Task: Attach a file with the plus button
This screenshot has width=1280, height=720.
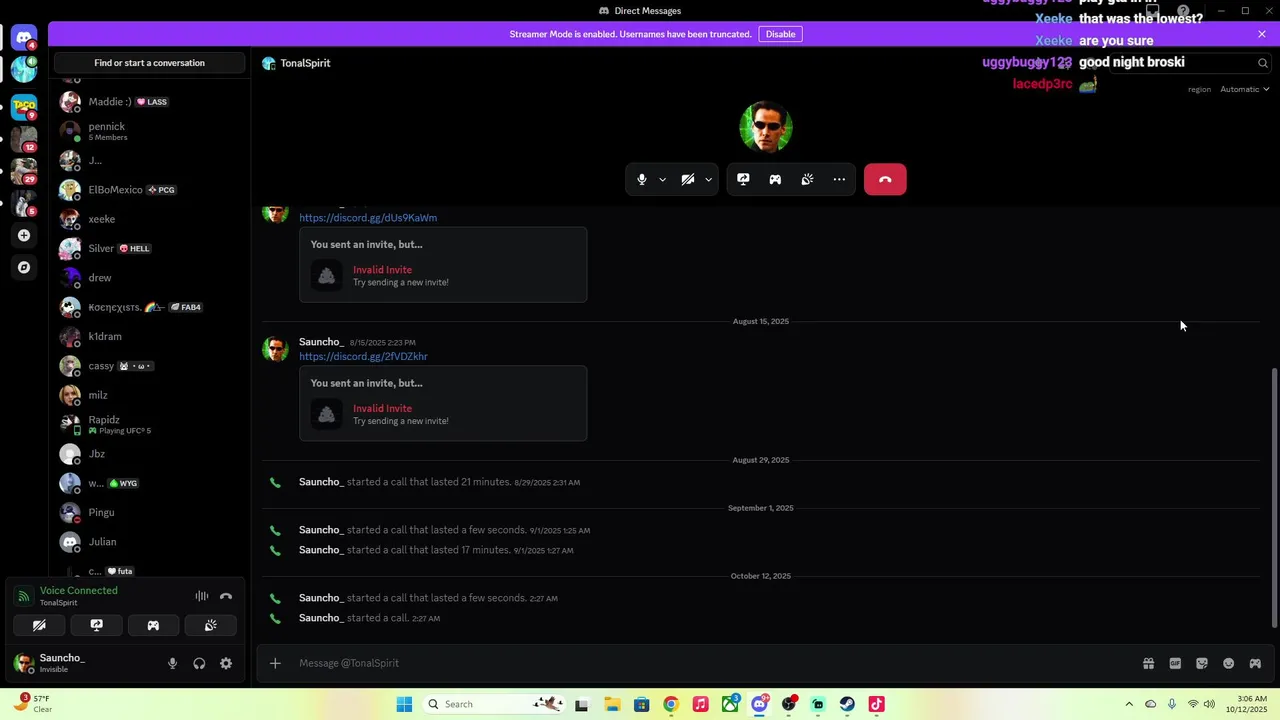Action: (275, 663)
